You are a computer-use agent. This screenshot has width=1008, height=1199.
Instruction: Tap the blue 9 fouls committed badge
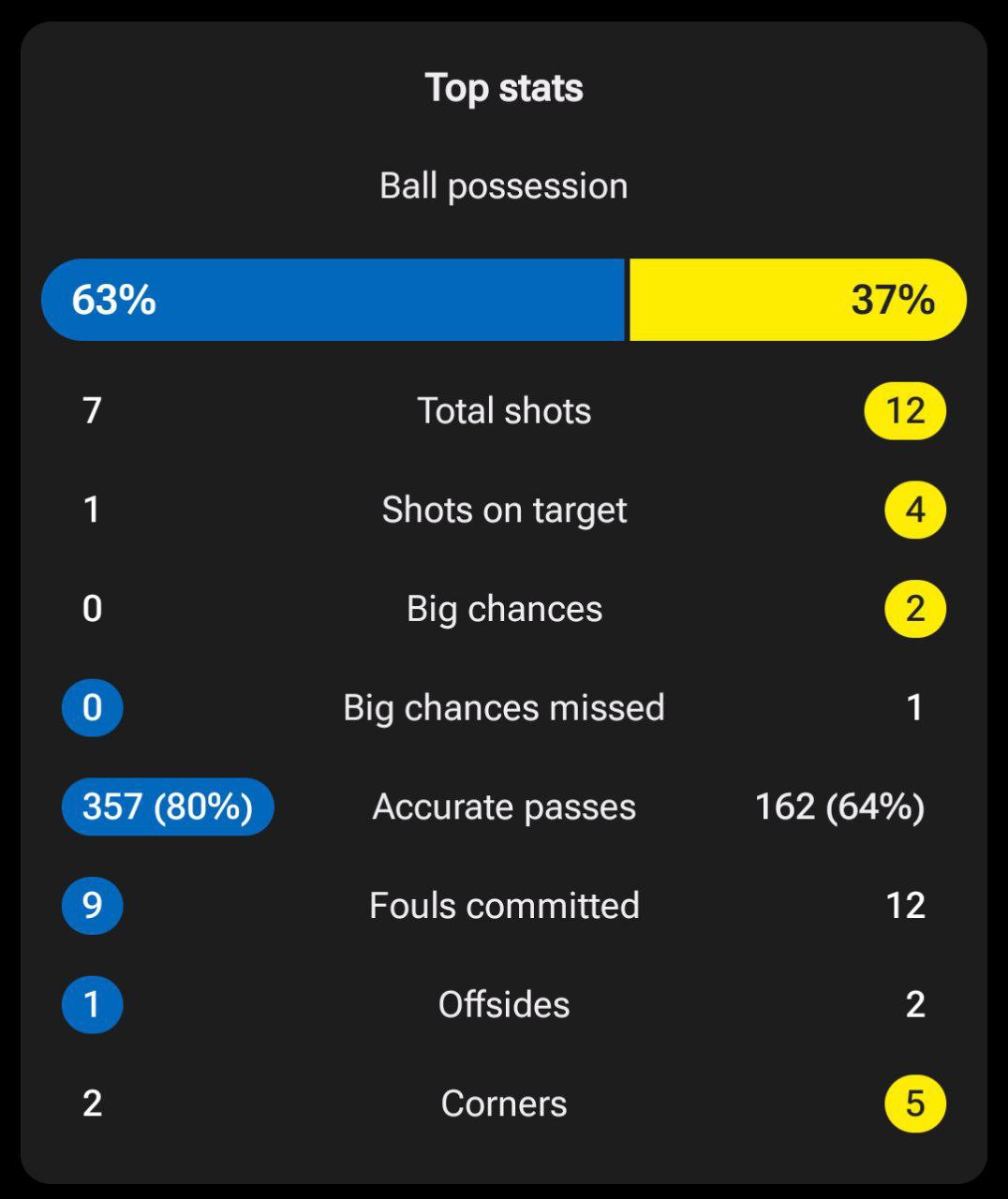point(92,906)
